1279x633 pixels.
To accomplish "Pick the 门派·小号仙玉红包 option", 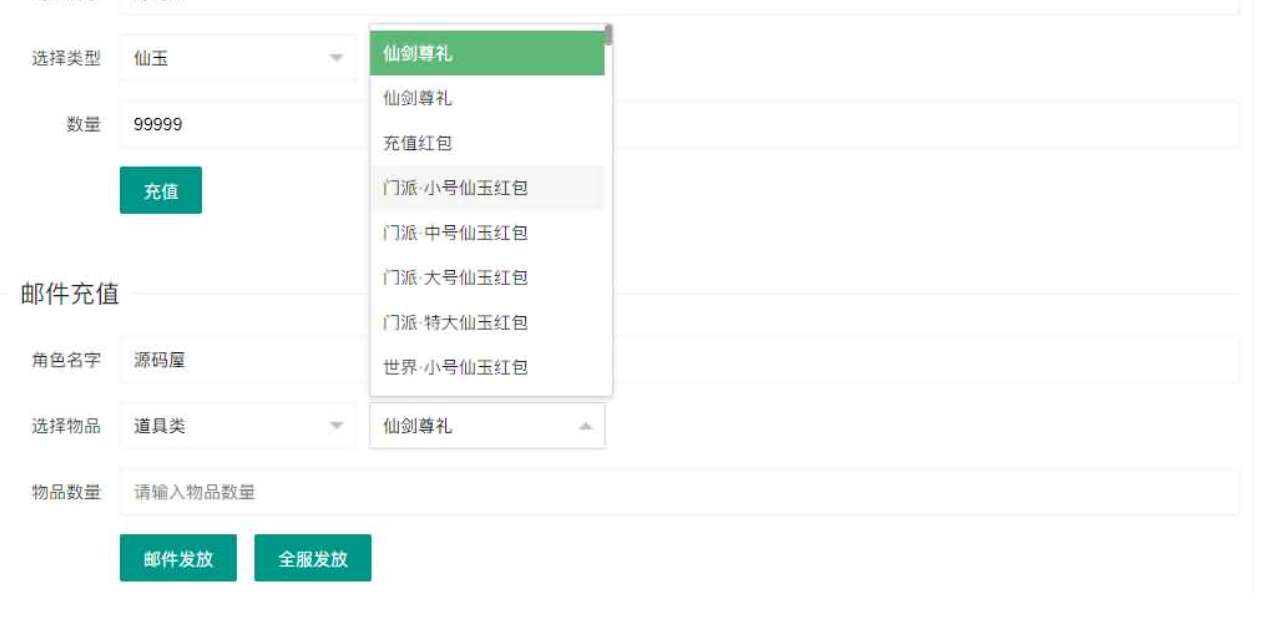I will [487, 188].
